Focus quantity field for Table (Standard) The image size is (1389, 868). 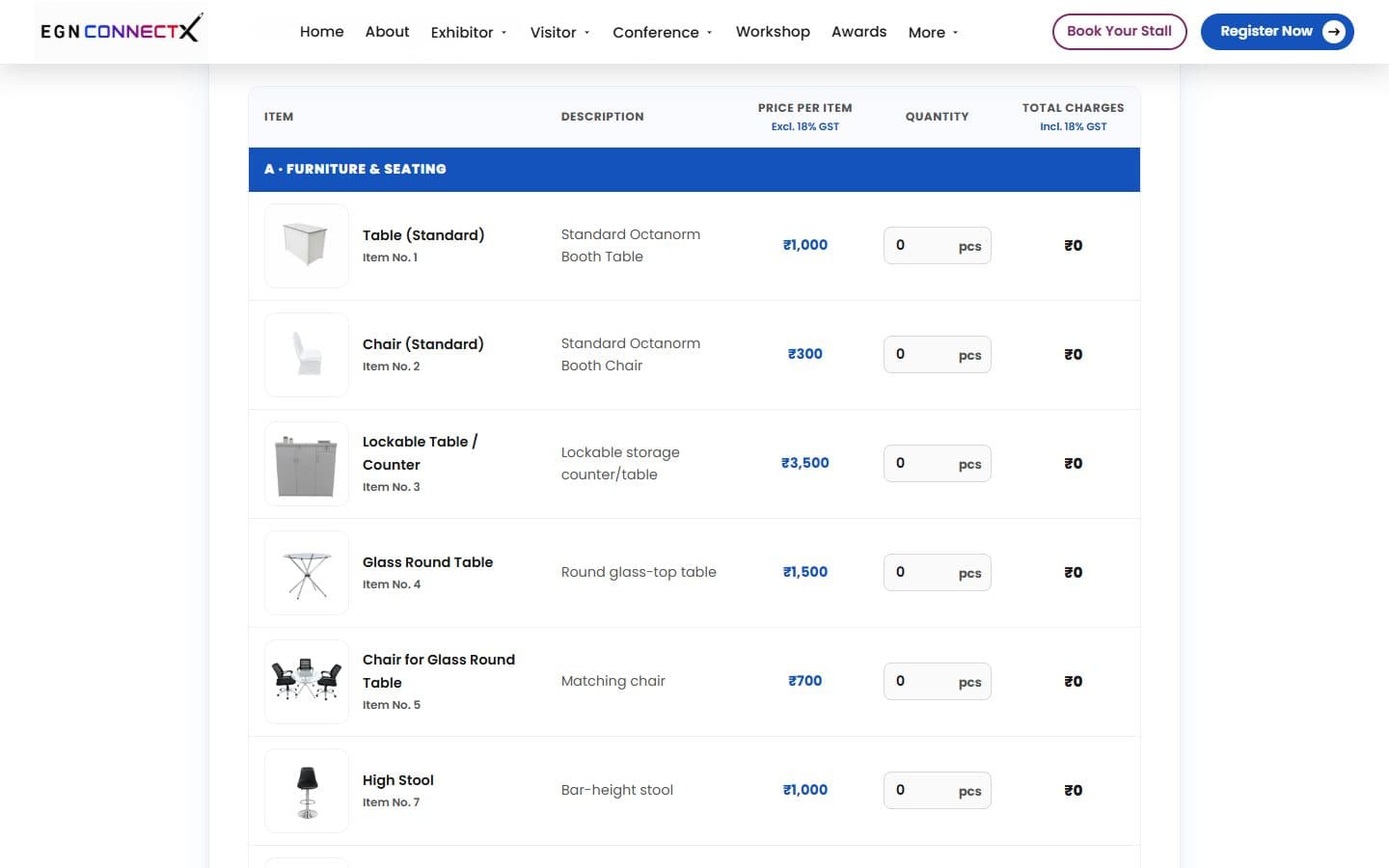[937, 246]
